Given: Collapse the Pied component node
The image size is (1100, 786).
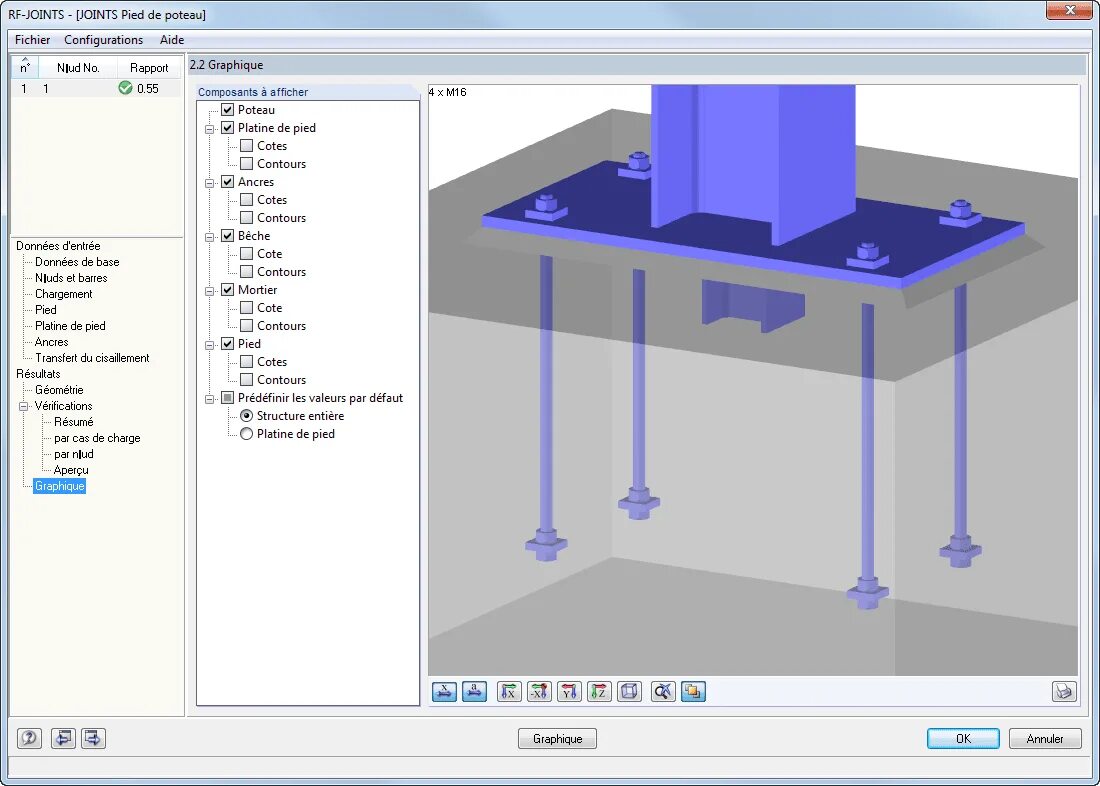Looking at the screenshot, I should click(x=209, y=345).
